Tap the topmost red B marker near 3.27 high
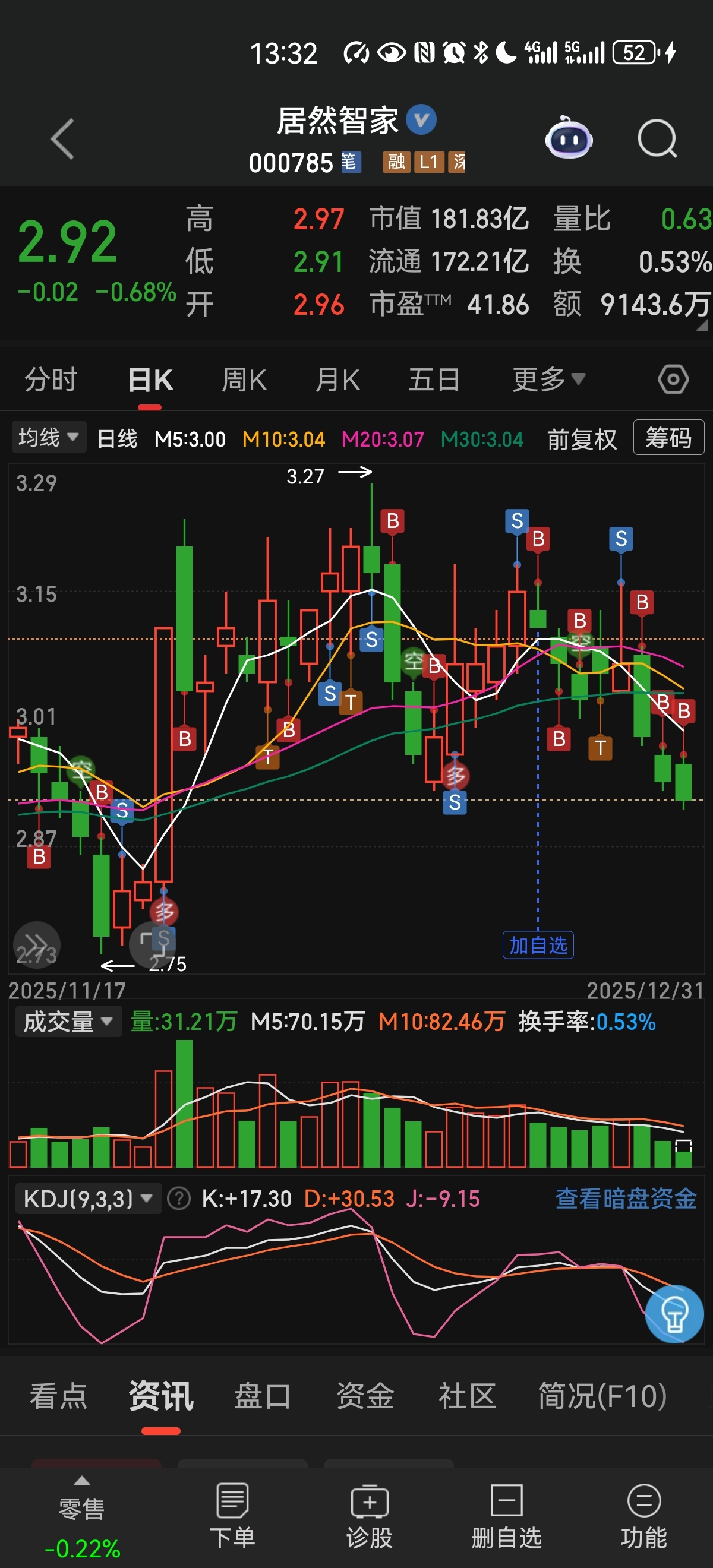Viewport: 713px width, 1568px height. click(393, 521)
